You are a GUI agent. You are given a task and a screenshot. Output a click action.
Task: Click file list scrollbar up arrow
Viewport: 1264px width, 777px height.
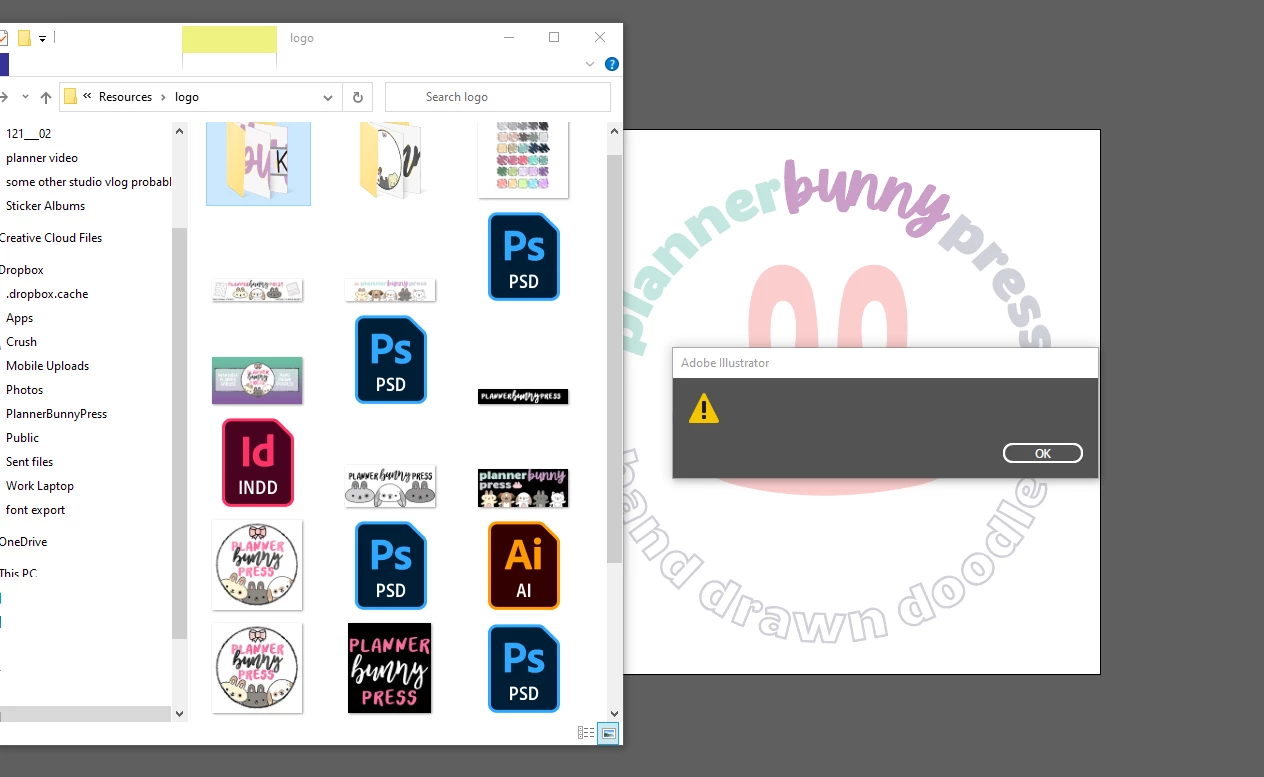click(613, 130)
